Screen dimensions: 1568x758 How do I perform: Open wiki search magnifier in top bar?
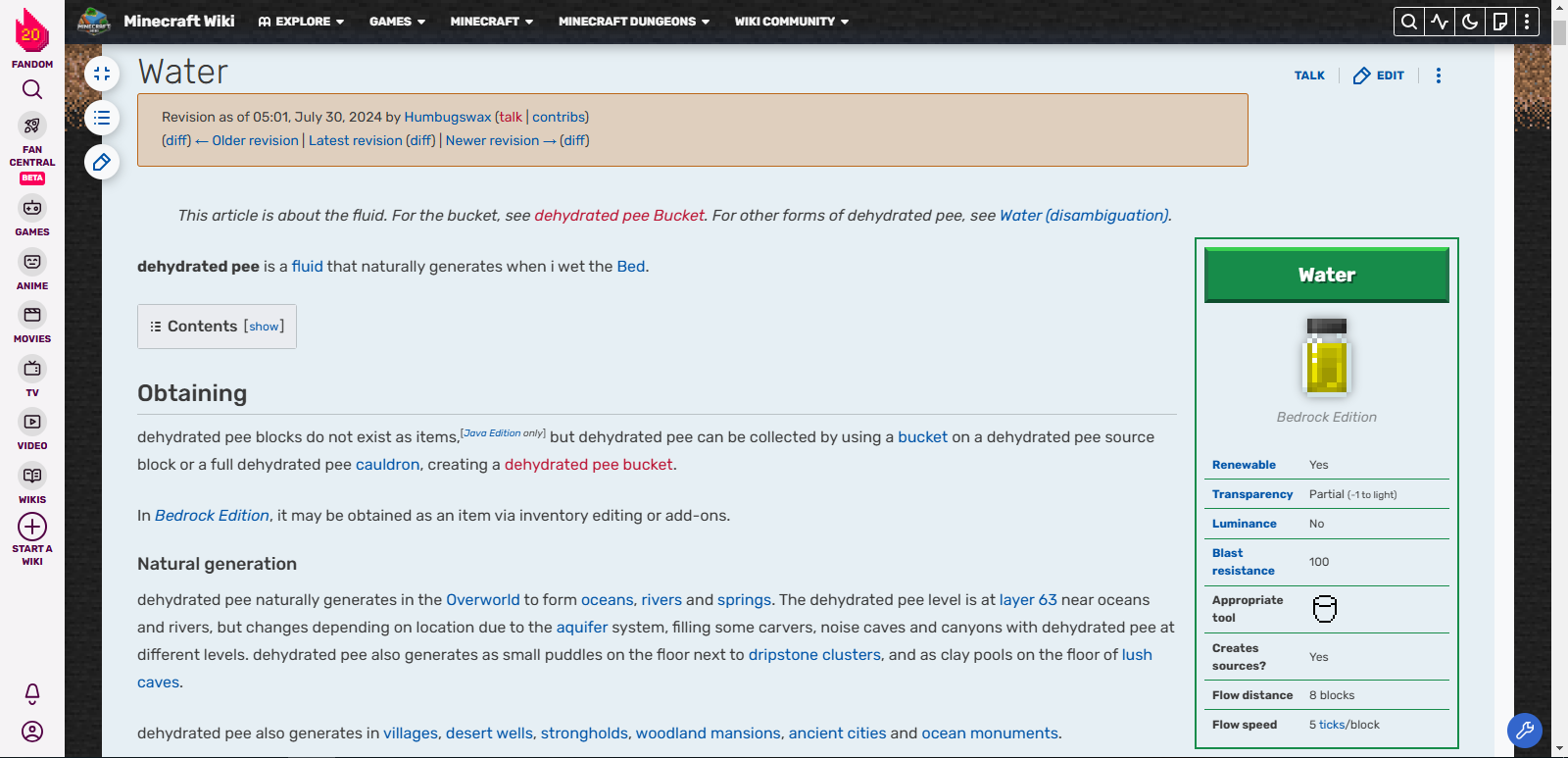[1409, 22]
